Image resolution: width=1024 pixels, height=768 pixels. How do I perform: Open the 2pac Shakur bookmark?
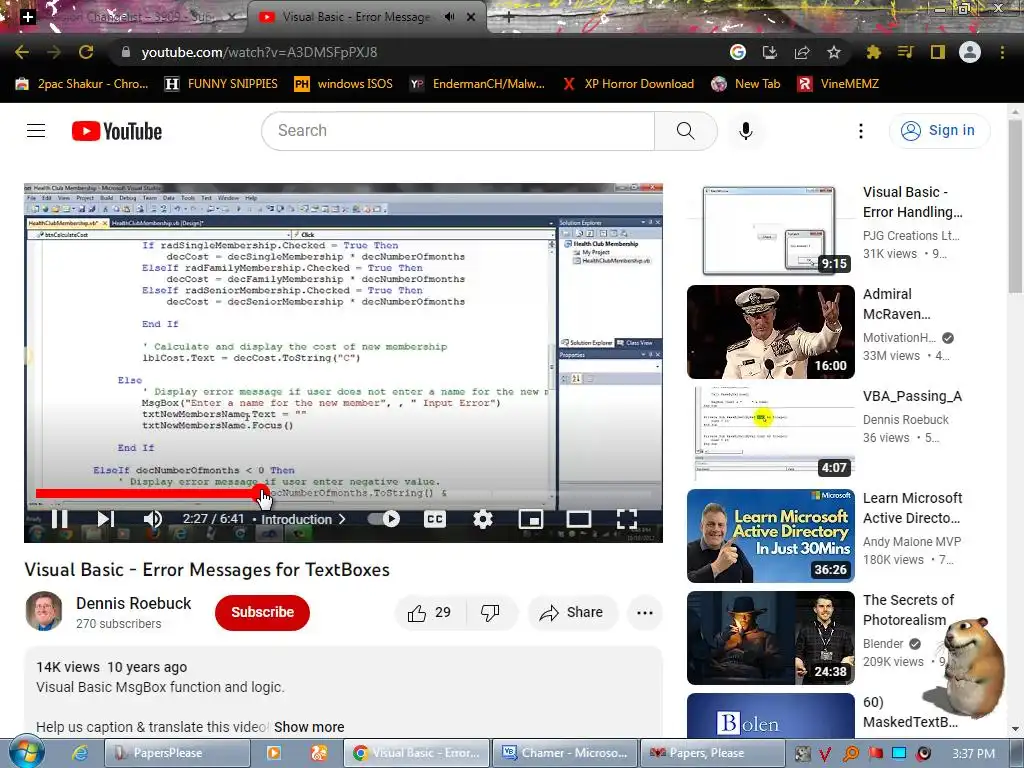[x=82, y=84]
